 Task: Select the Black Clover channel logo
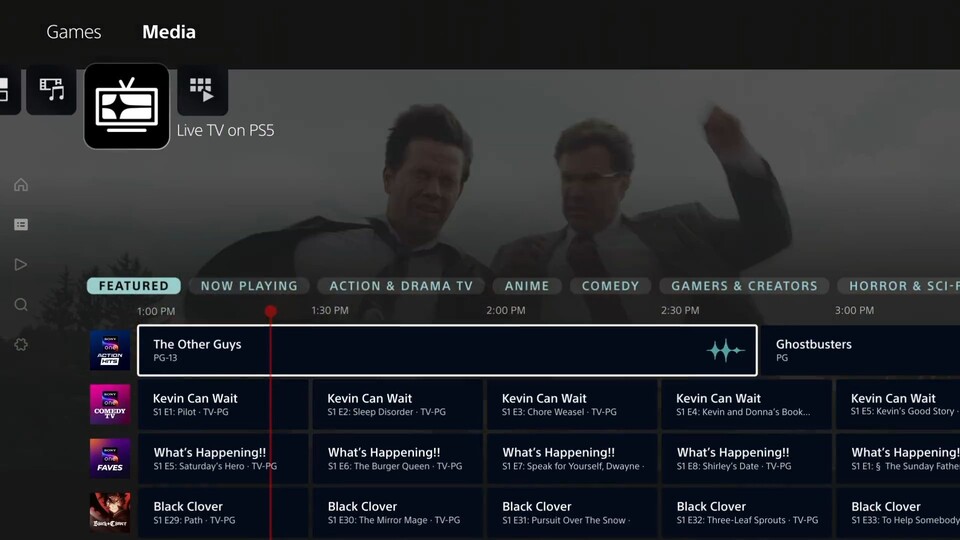click(x=110, y=512)
